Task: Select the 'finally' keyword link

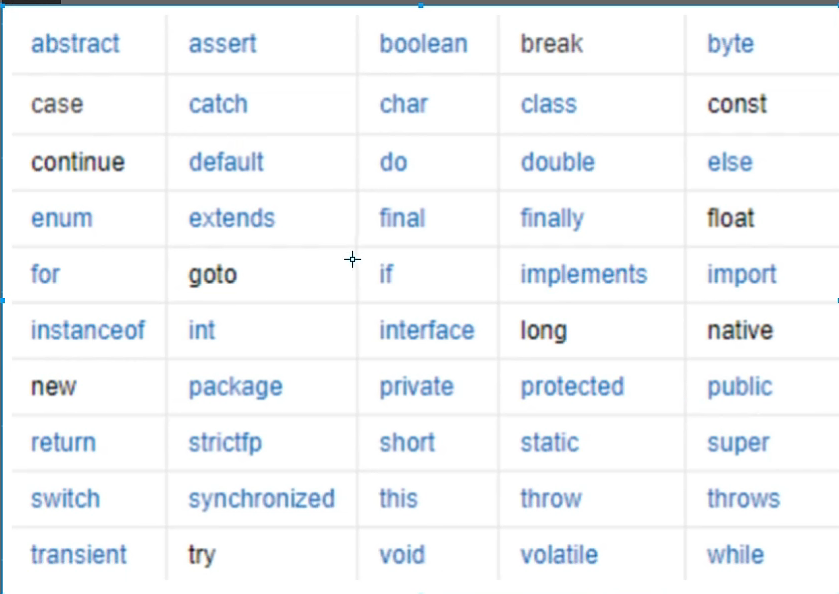Action: [x=552, y=218]
